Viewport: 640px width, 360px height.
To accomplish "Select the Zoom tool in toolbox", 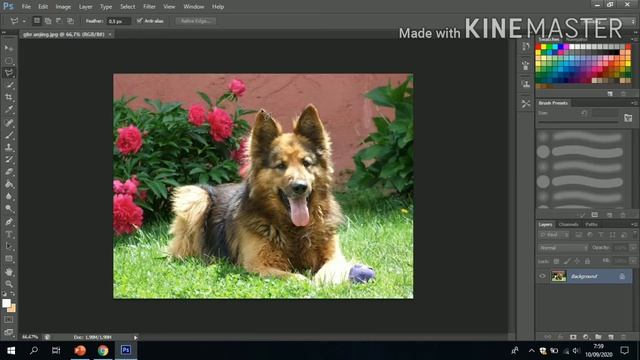I will tap(9, 284).
